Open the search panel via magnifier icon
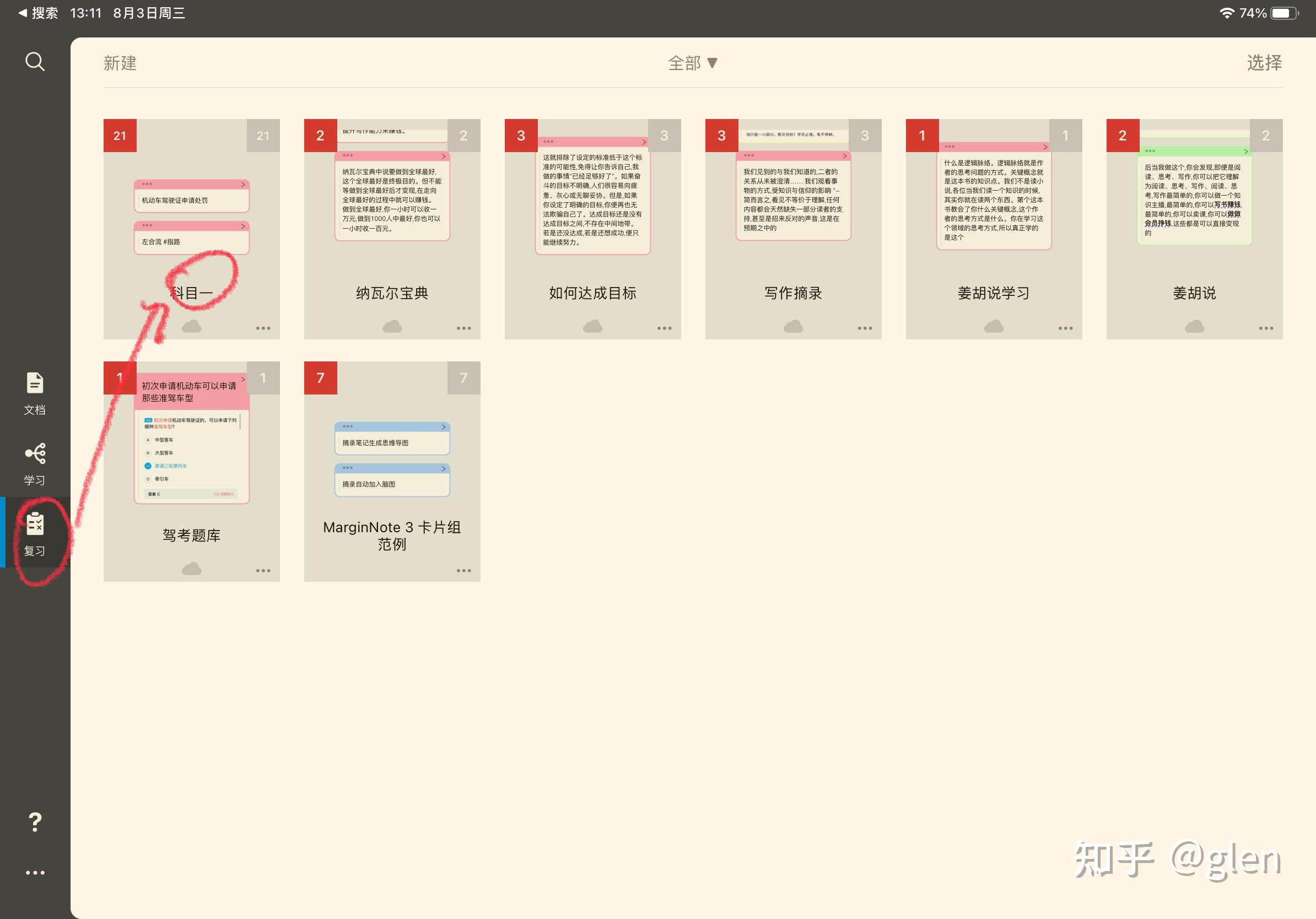 pyautogui.click(x=35, y=61)
